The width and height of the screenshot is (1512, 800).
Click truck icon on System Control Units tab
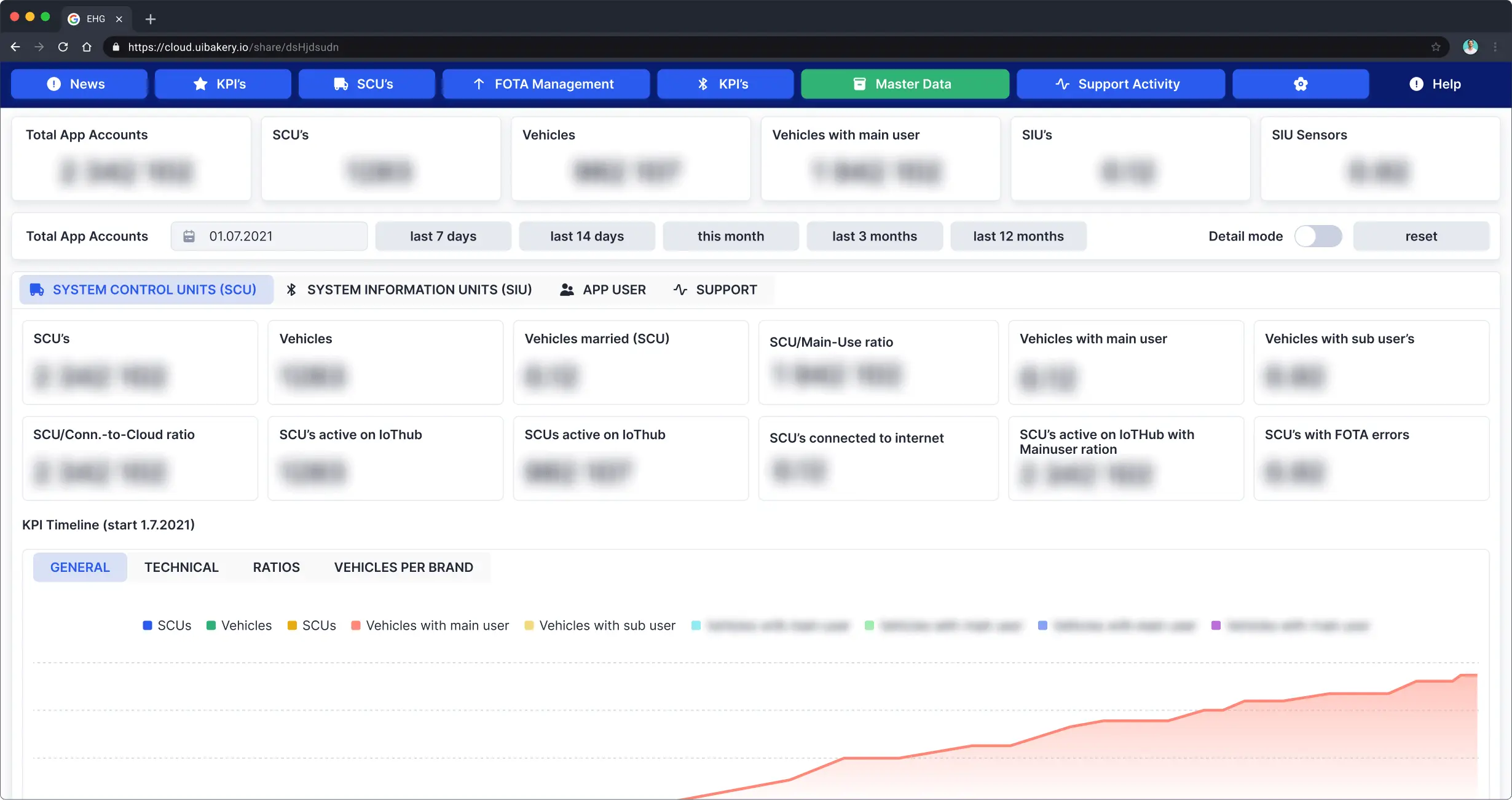(x=37, y=290)
